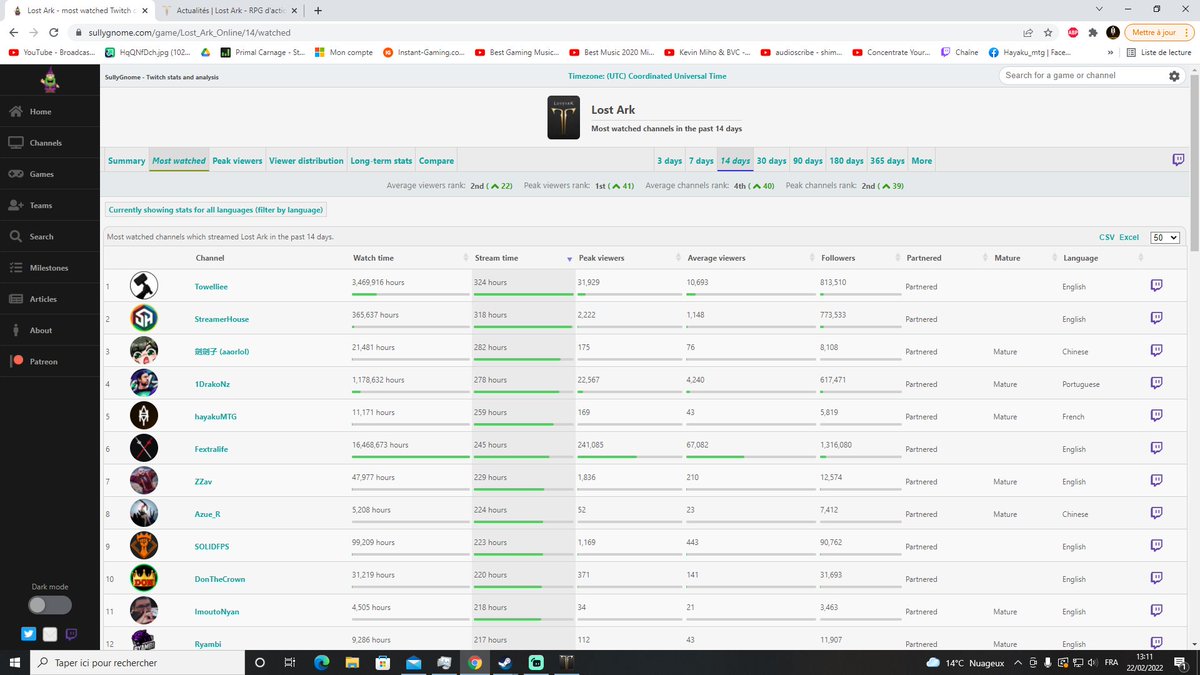Sort by the Watch time column
This screenshot has width=1200, height=675.
pyautogui.click(x=410, y=258)
